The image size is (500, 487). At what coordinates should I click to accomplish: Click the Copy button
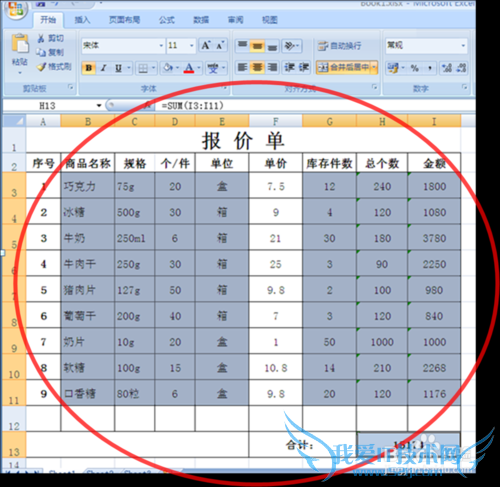(51, 52)
